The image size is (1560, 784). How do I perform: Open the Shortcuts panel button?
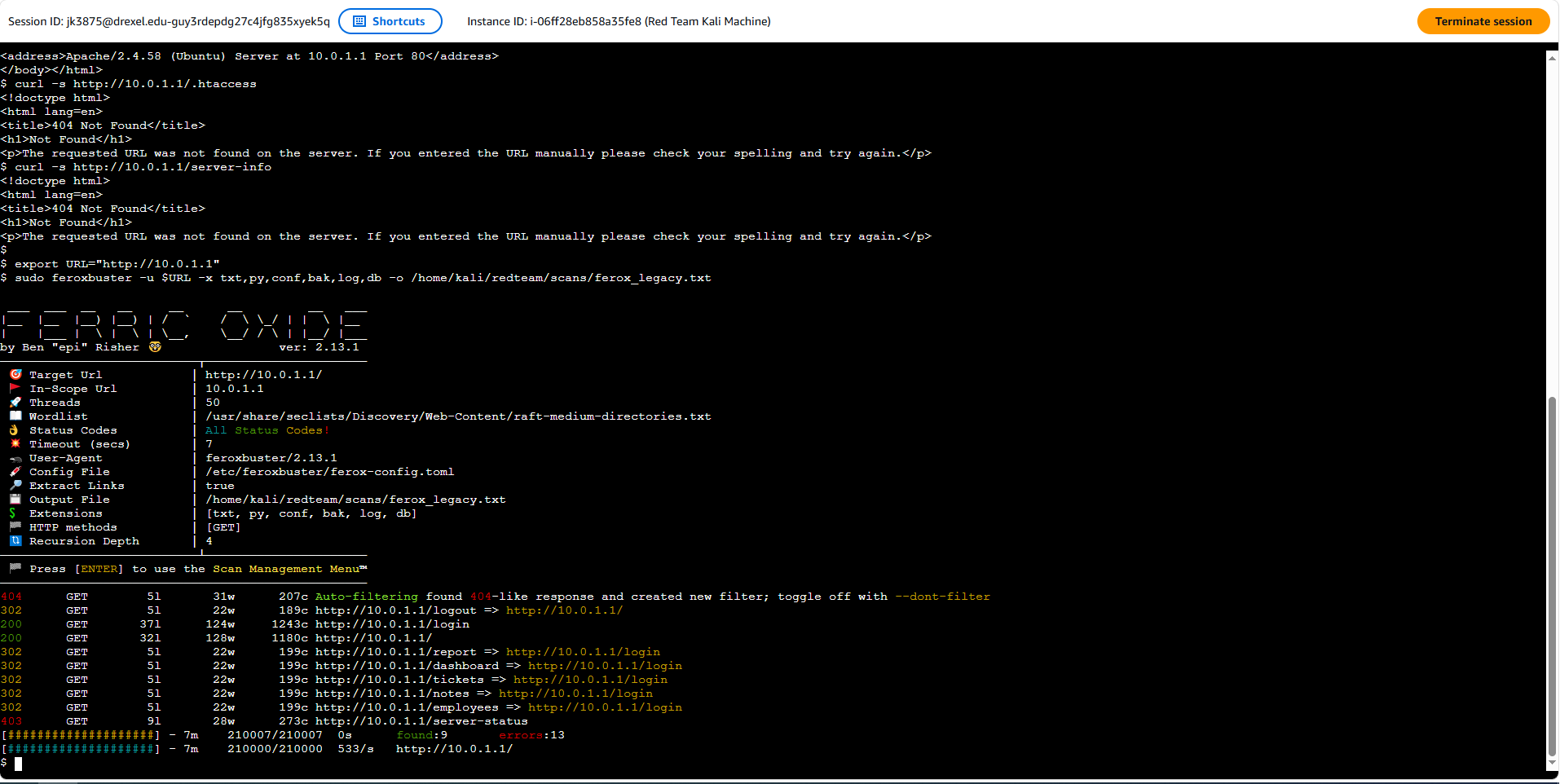(390, 21)
